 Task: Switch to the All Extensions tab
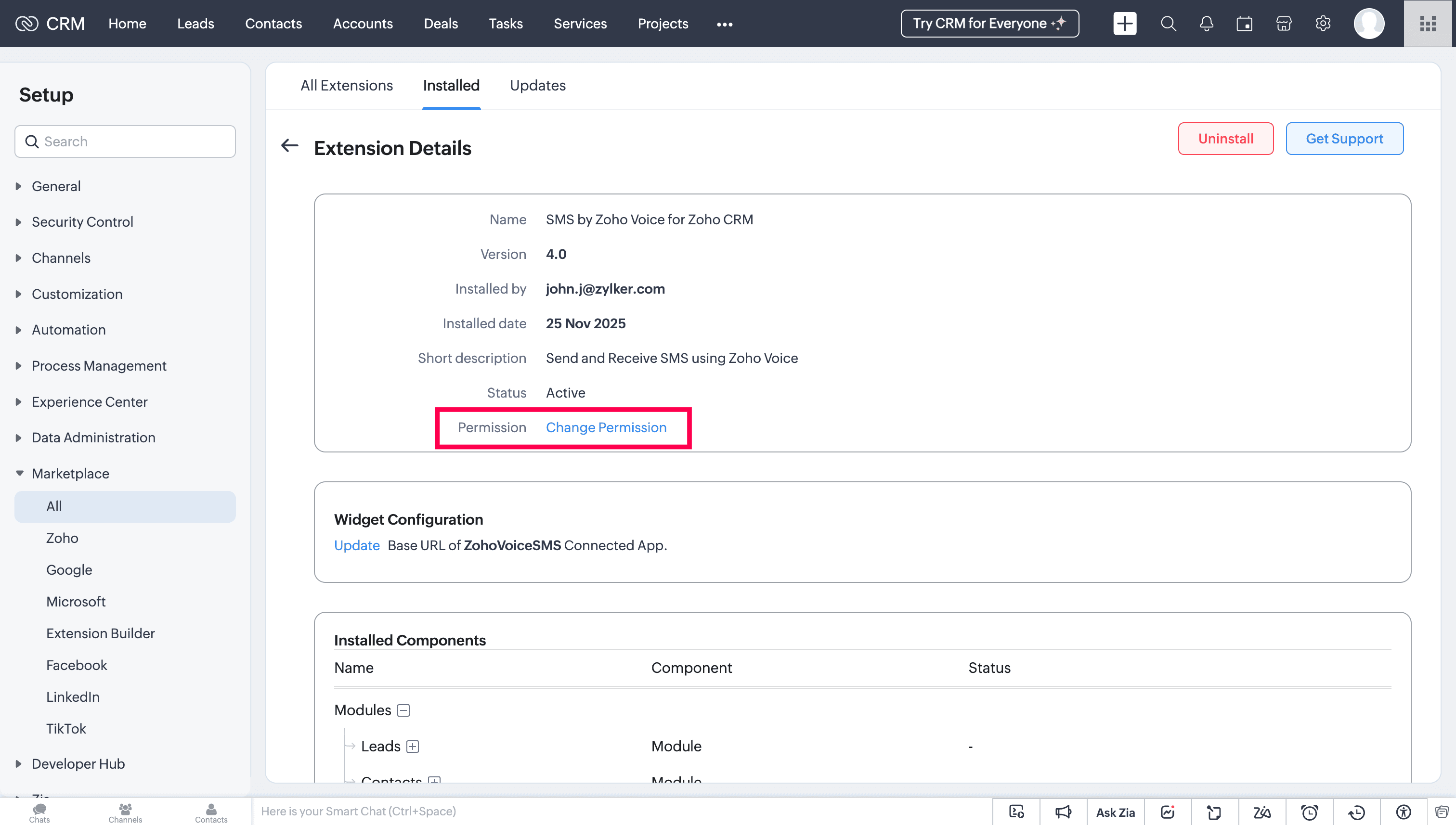(346, 86)
